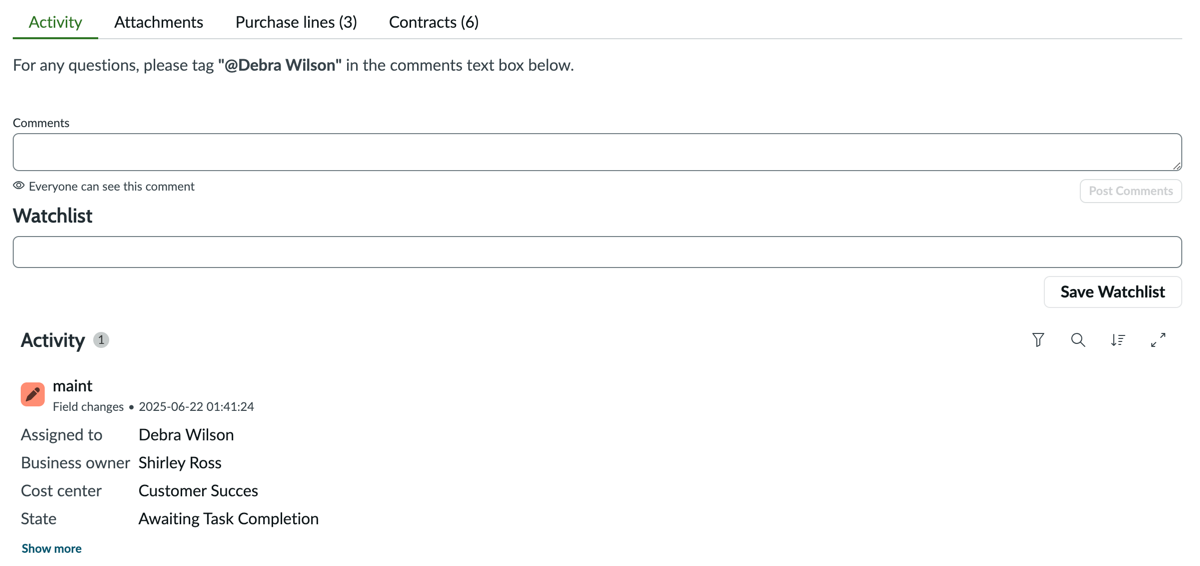Click the Awaiting Task Completion state value
Screen dimensions: 1200x566
coord(229,519)
